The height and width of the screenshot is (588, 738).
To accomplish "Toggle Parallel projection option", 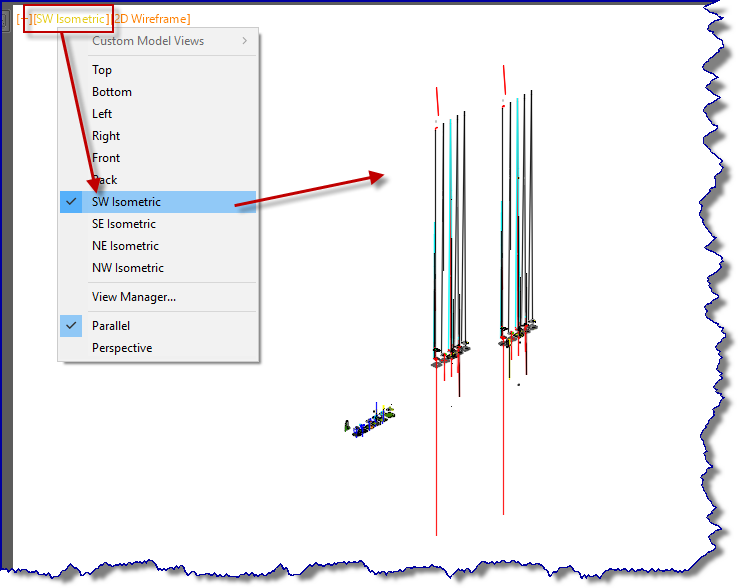I will click(x=158, y=326).
